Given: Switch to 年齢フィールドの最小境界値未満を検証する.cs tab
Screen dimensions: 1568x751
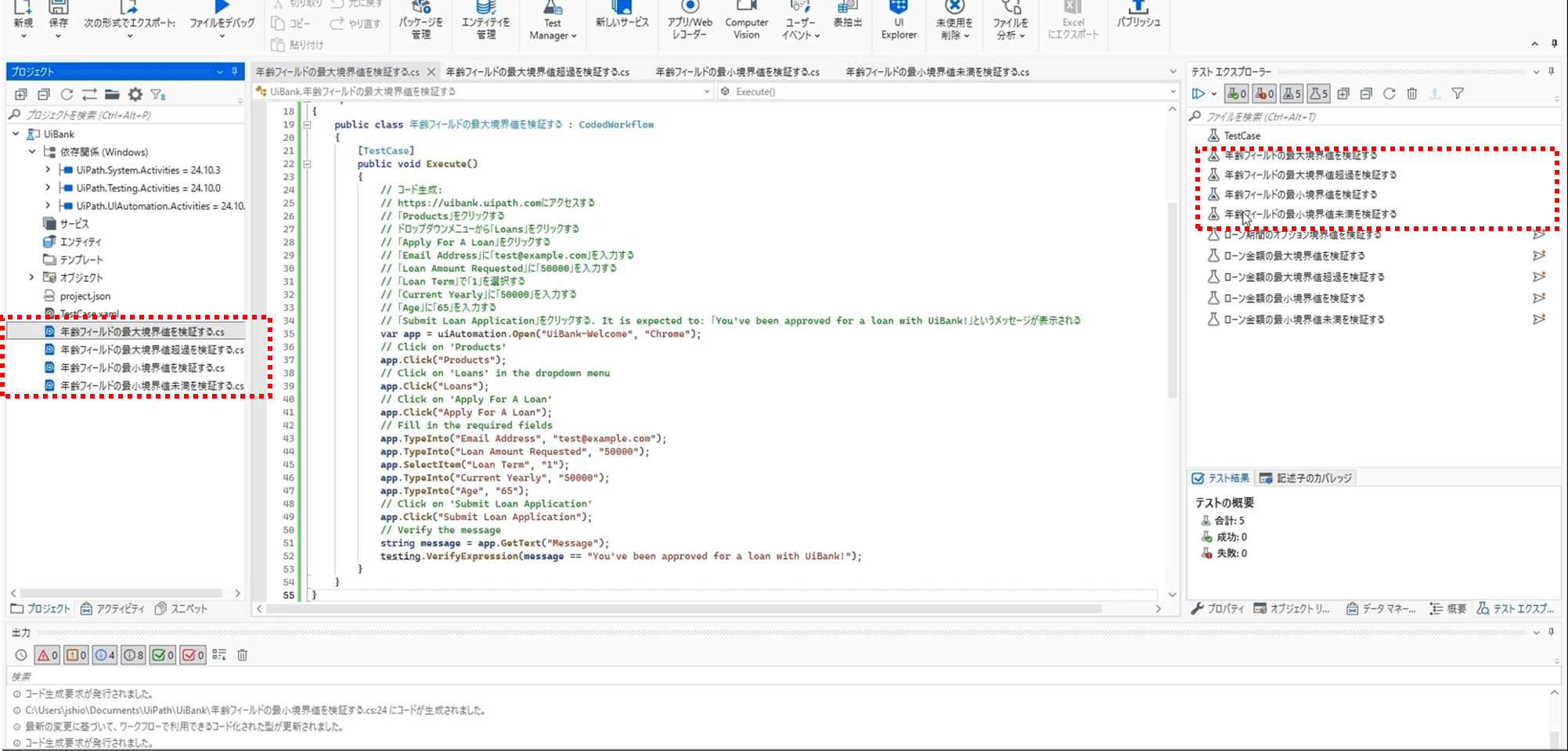Looking at the screenshot, I should tap(937, 72).
